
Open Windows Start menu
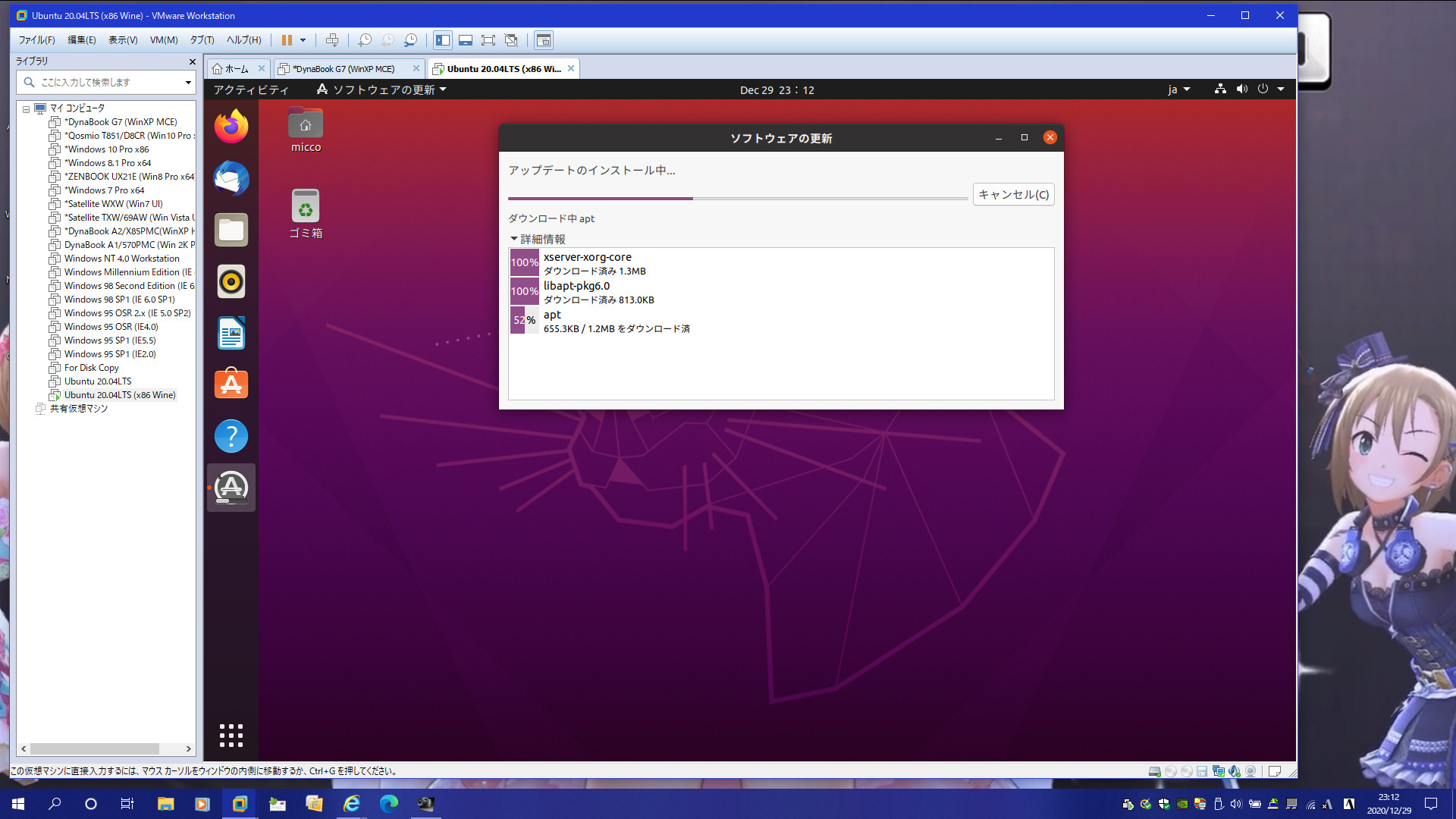(x=18, y=804)
